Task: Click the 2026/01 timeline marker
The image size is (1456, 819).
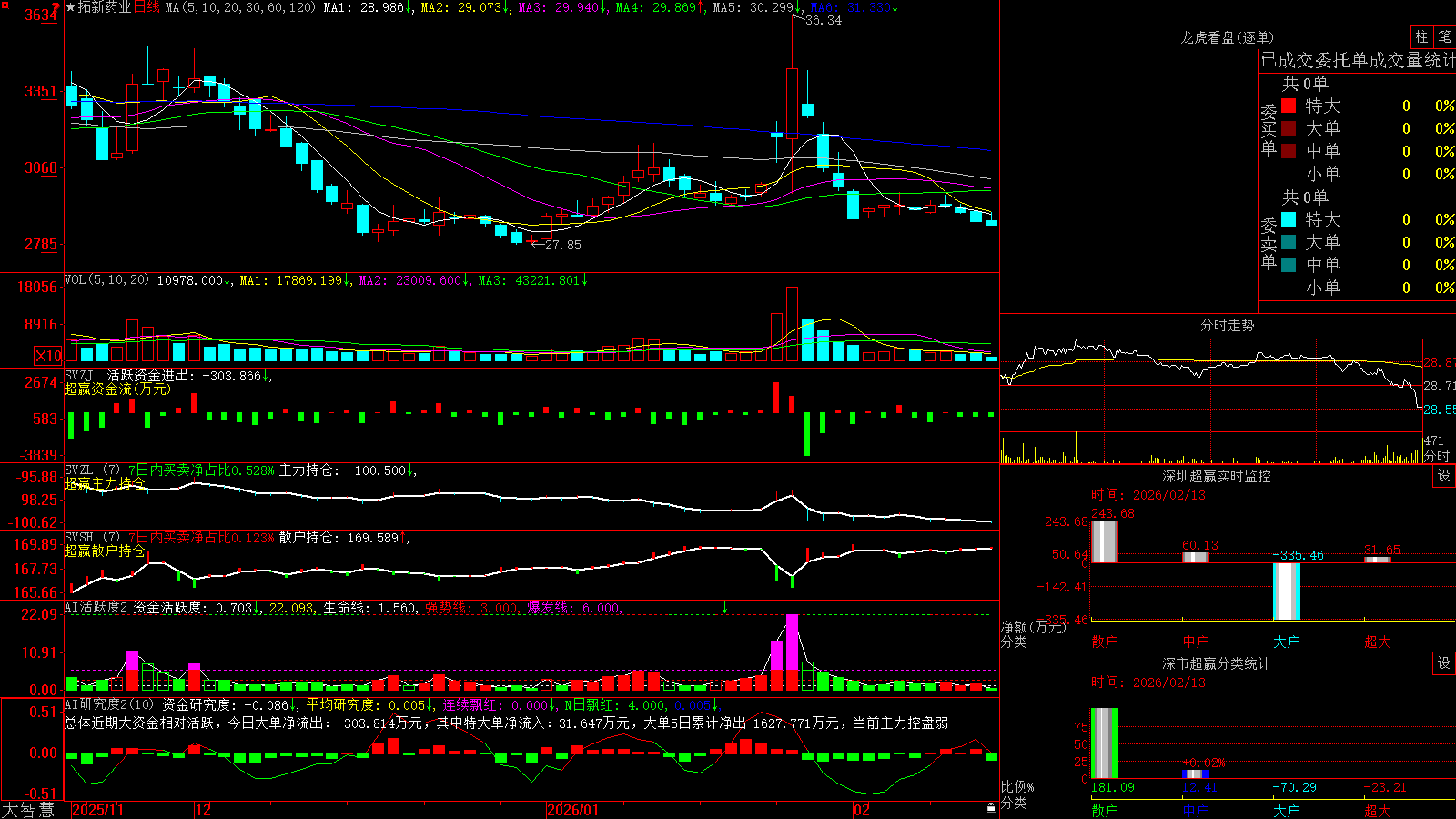Action: (572, 810)
